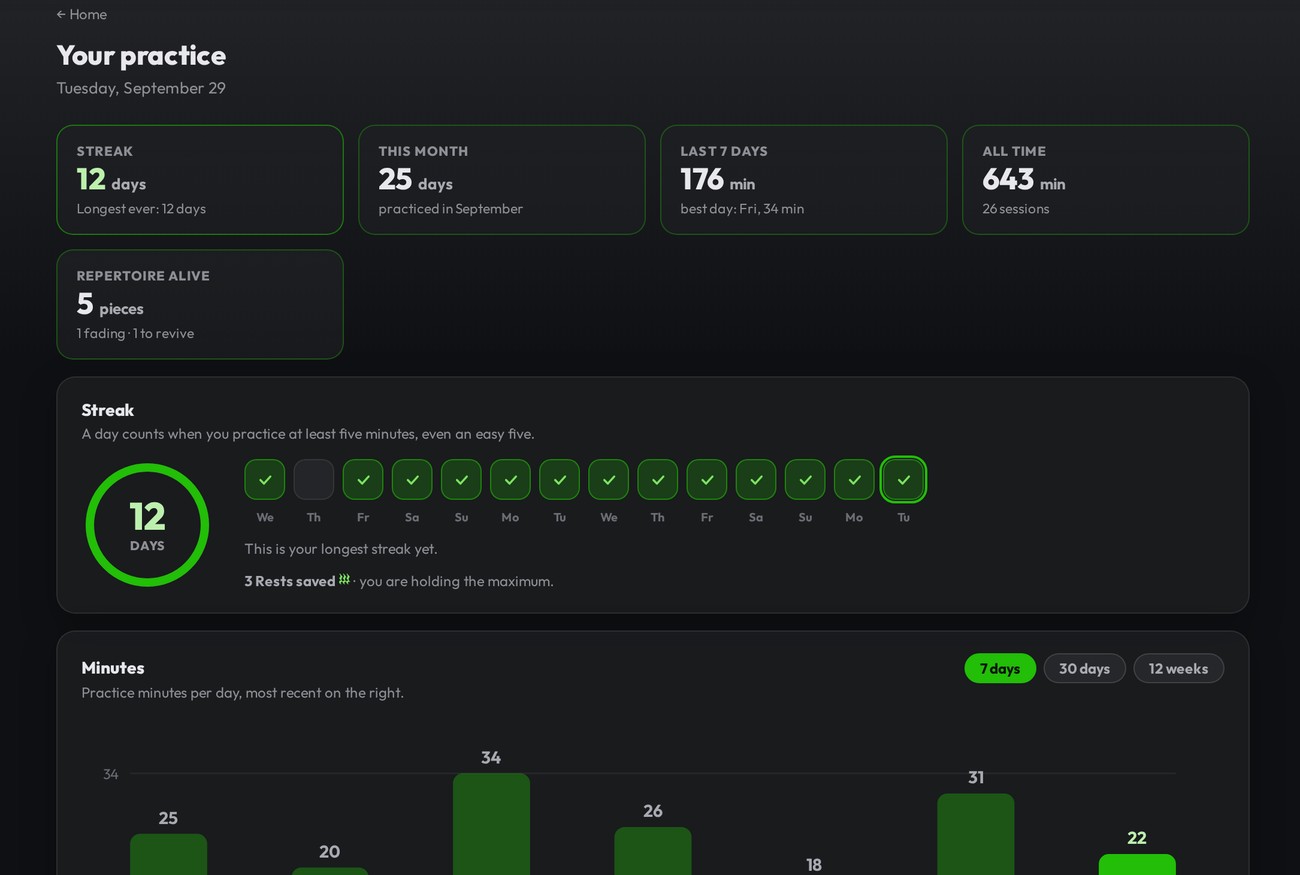Click the Monday check cell just before today's Tuesday
The width and height of the screenshot is (1300, 875).
(x=854, y=480)
